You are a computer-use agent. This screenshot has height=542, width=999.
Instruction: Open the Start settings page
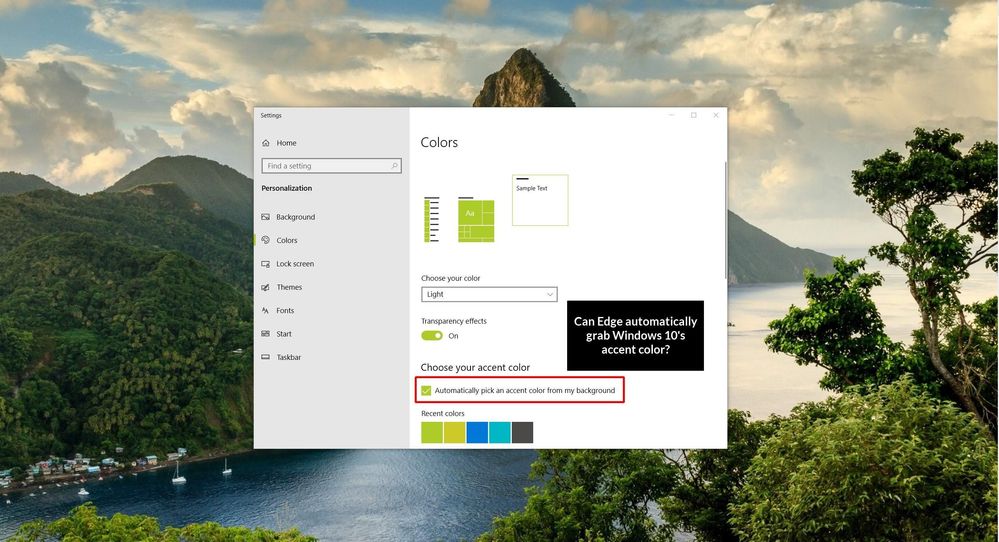(x=284, y=334)
